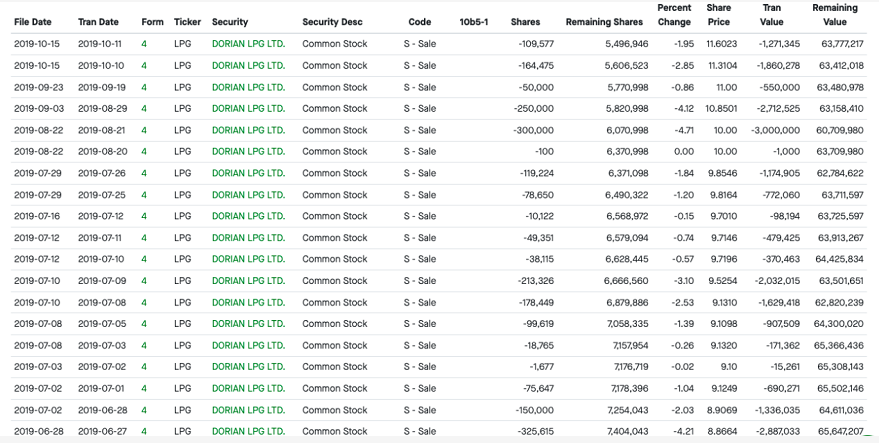
Task: Open DORIAN LPG LTD. link in 2019-10-10 row
Action: [248, 66]
